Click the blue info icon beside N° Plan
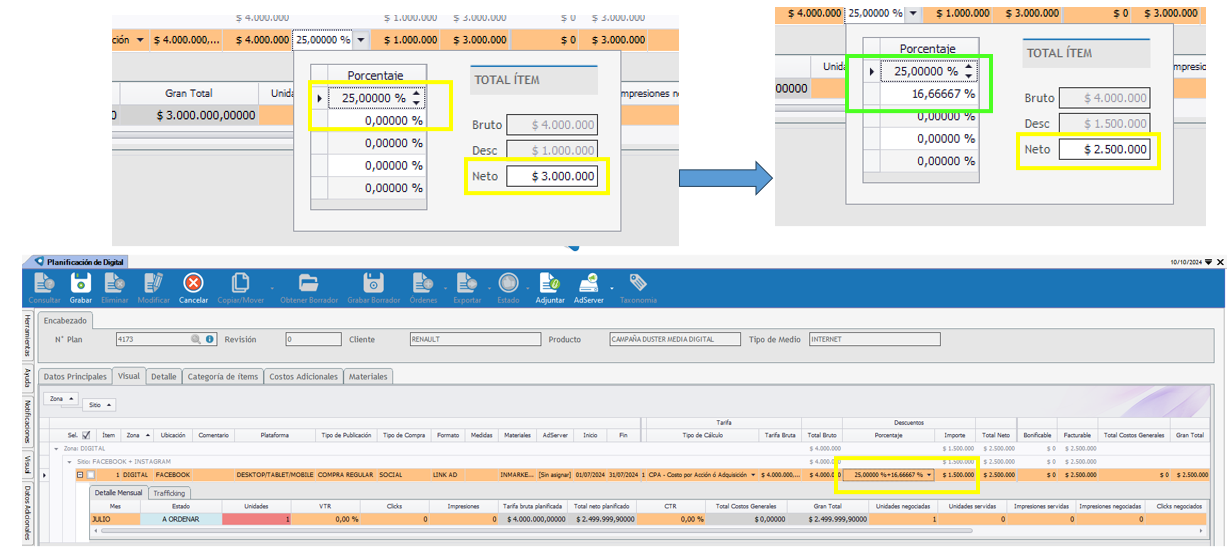The height and width of the screenshot is (549, 1227). [210, 339]
